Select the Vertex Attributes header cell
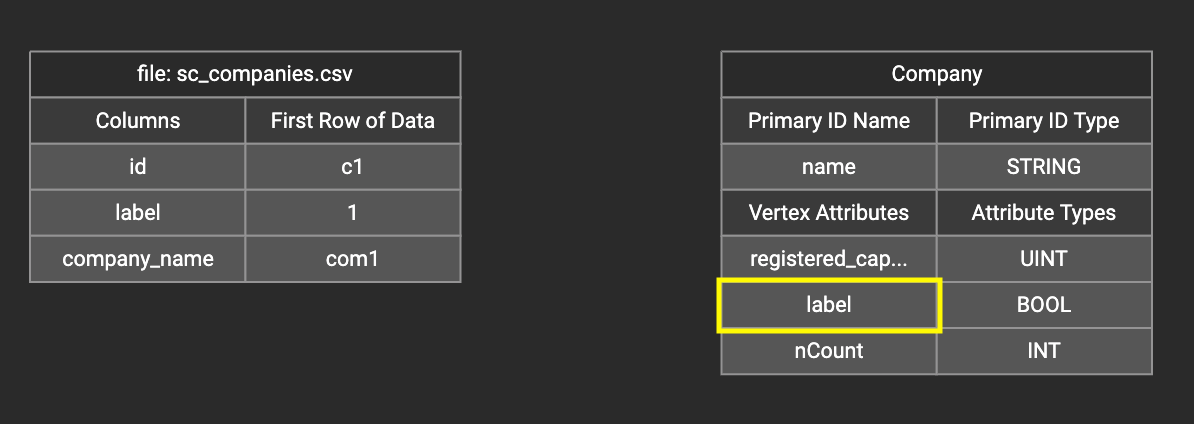The image size is (1194, 424). 829,213
